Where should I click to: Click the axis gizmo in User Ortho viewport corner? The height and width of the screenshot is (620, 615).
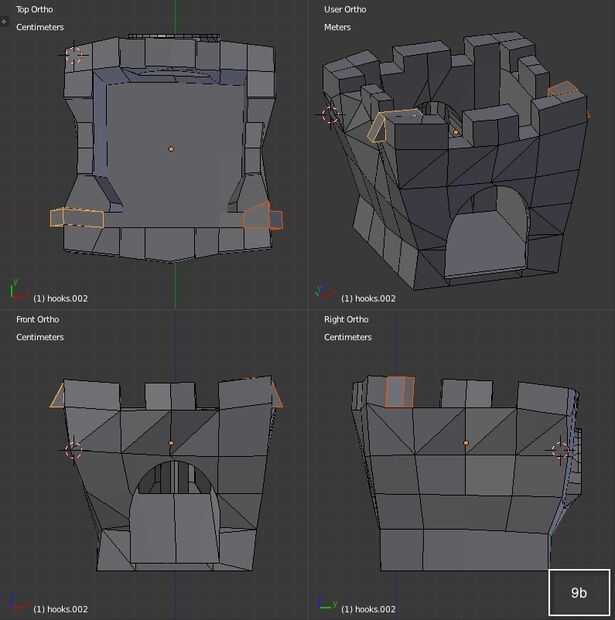pos(325,291)
